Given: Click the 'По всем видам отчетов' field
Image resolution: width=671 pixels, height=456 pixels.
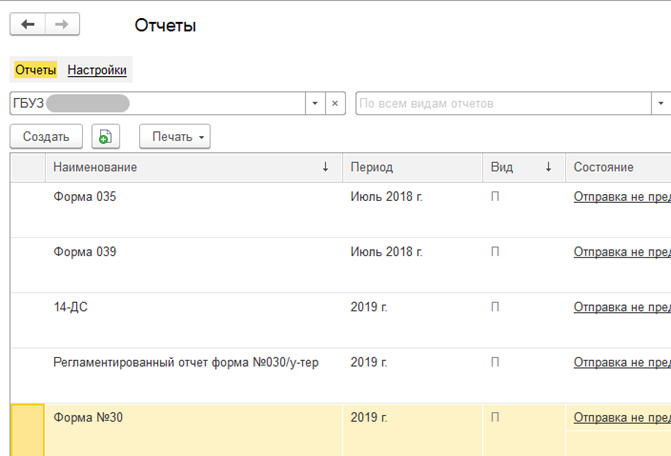Looking at the screenshot, I should click(x=500, y=103).
